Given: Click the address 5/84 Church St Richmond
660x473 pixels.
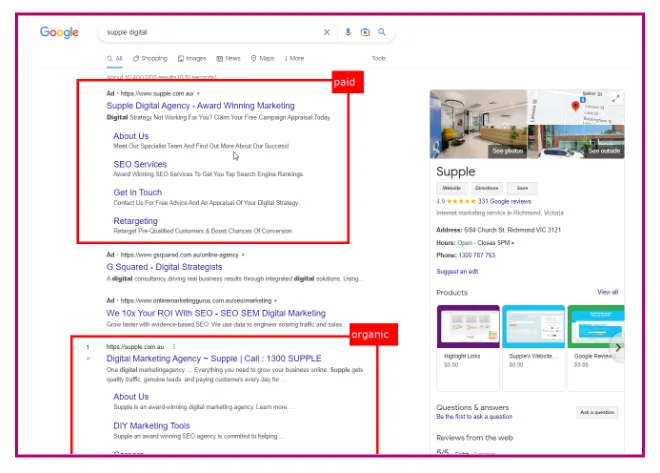Looking at the screenshot, I should coord(512,230).
